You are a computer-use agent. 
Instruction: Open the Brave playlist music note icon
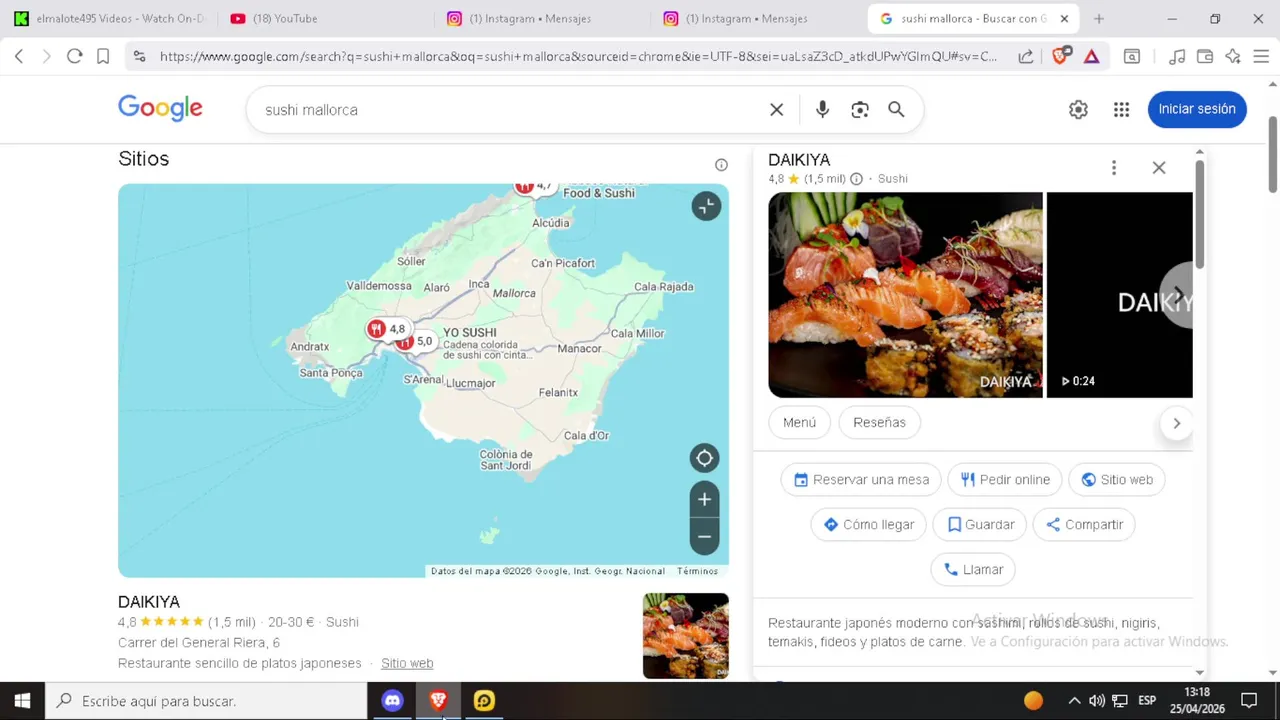[1177, 57]
